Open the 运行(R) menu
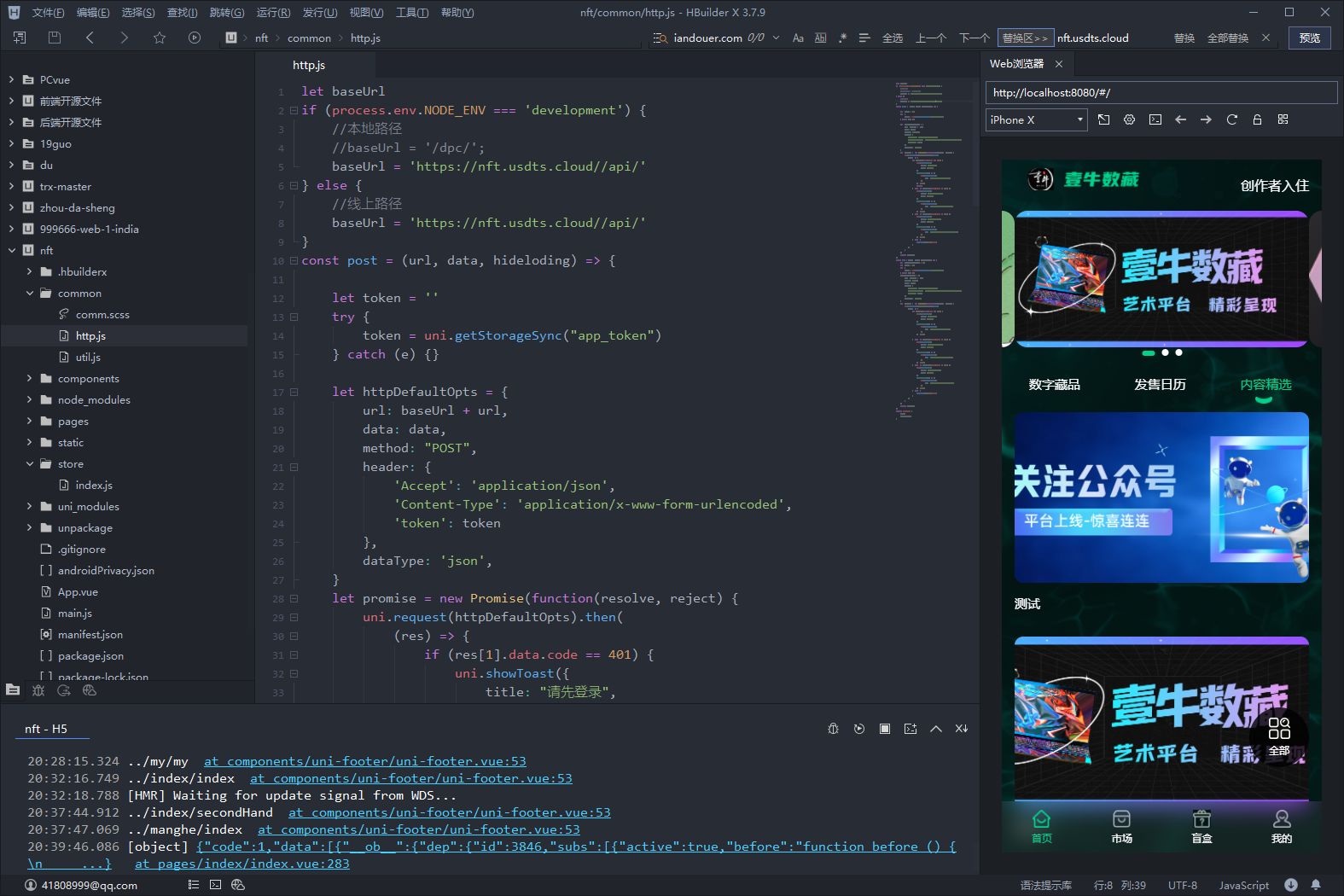The height and width of the screenshot is (896, 1344). (273, 12)
